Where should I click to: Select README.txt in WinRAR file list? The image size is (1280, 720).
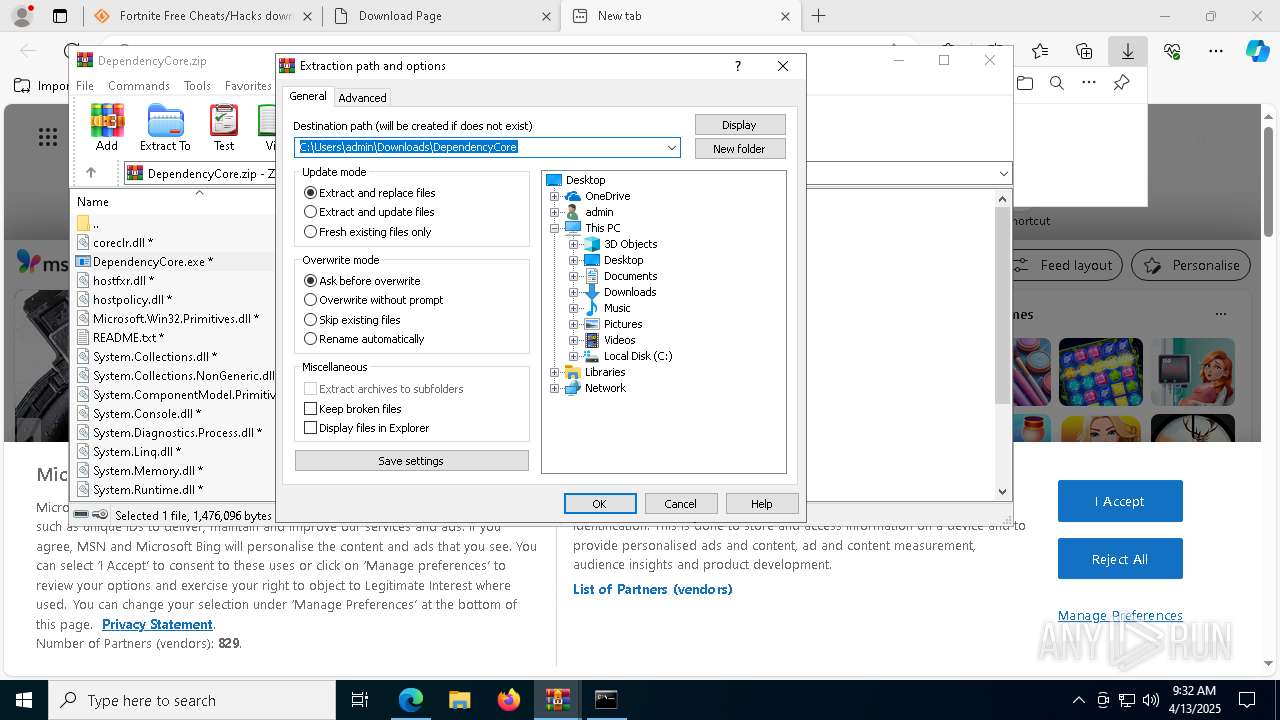[129, 338]
